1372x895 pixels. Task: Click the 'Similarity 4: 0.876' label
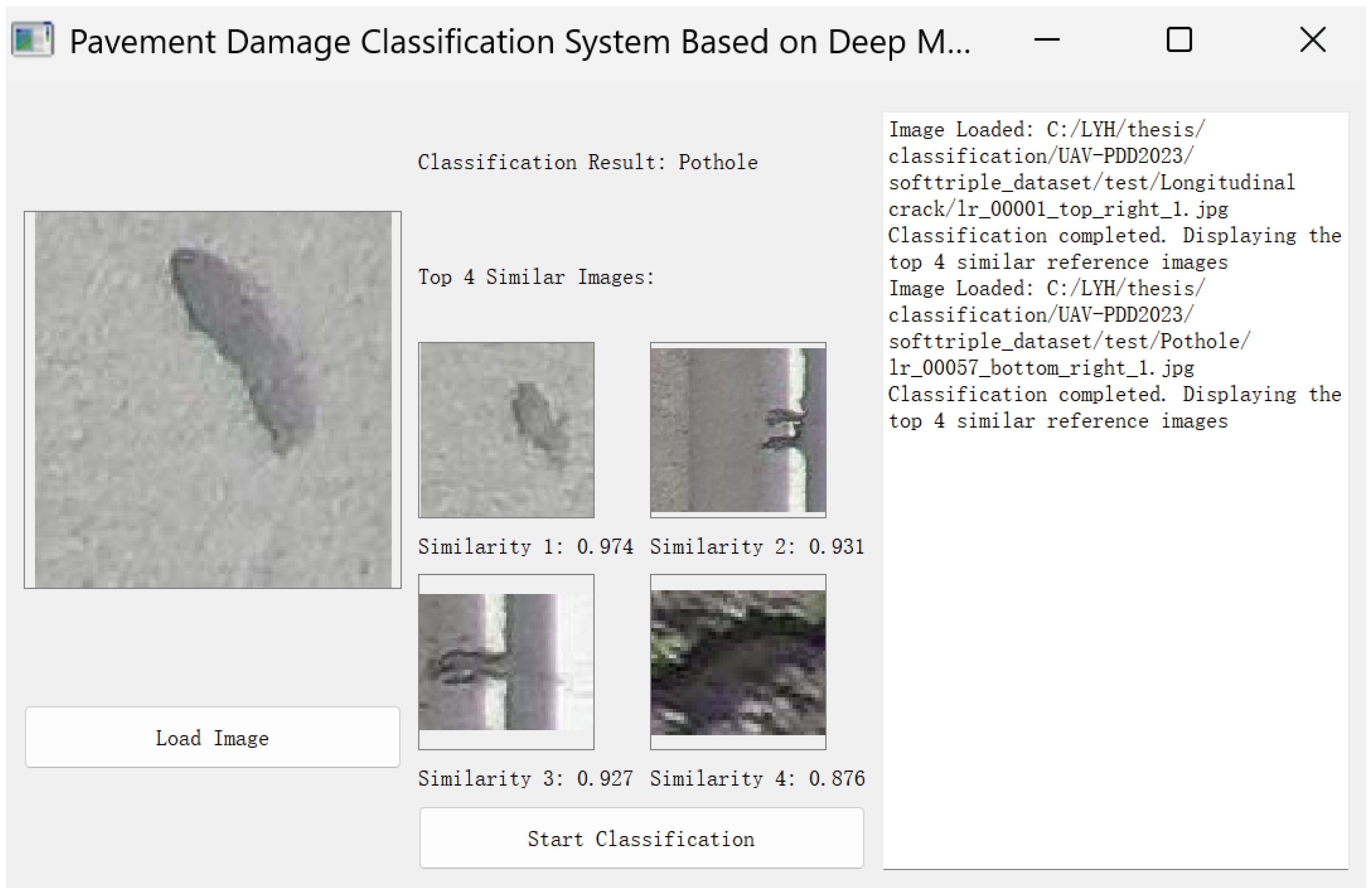coord(757,778)
